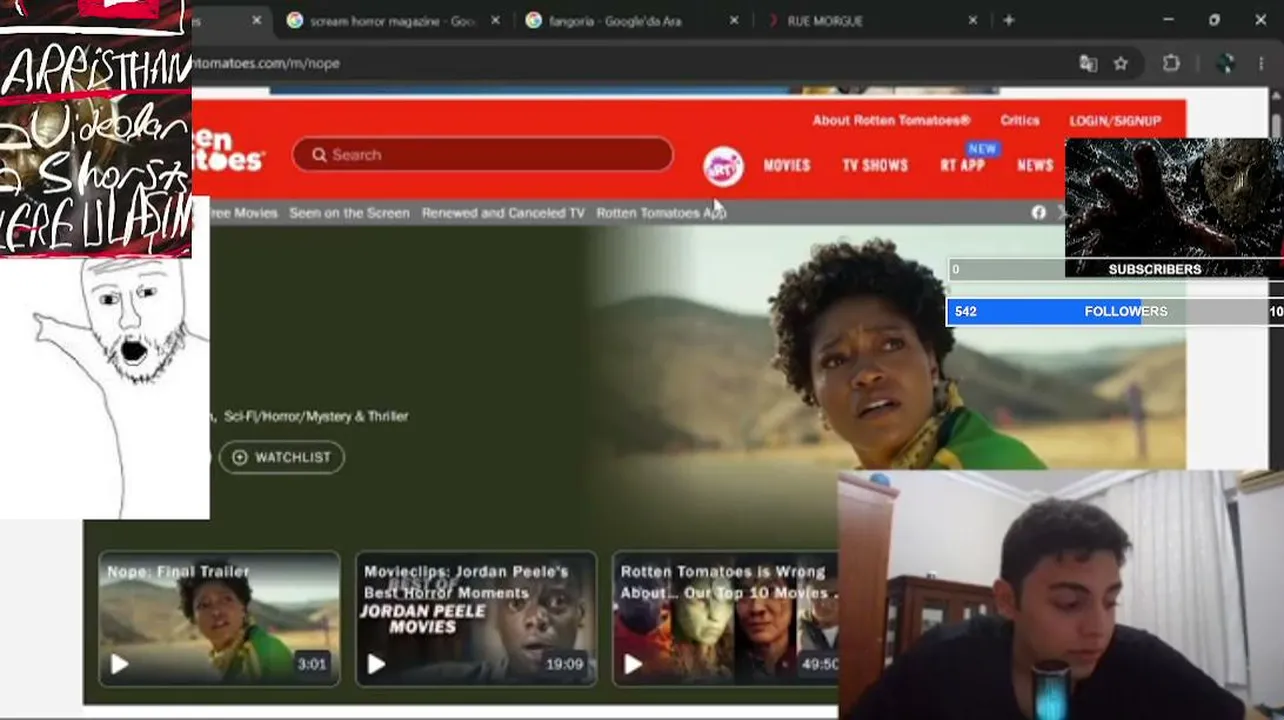Play the Jordan Peele's Best Horror Moments video
The width and height of the screenshot is (1284, 720).
point(376,663)
